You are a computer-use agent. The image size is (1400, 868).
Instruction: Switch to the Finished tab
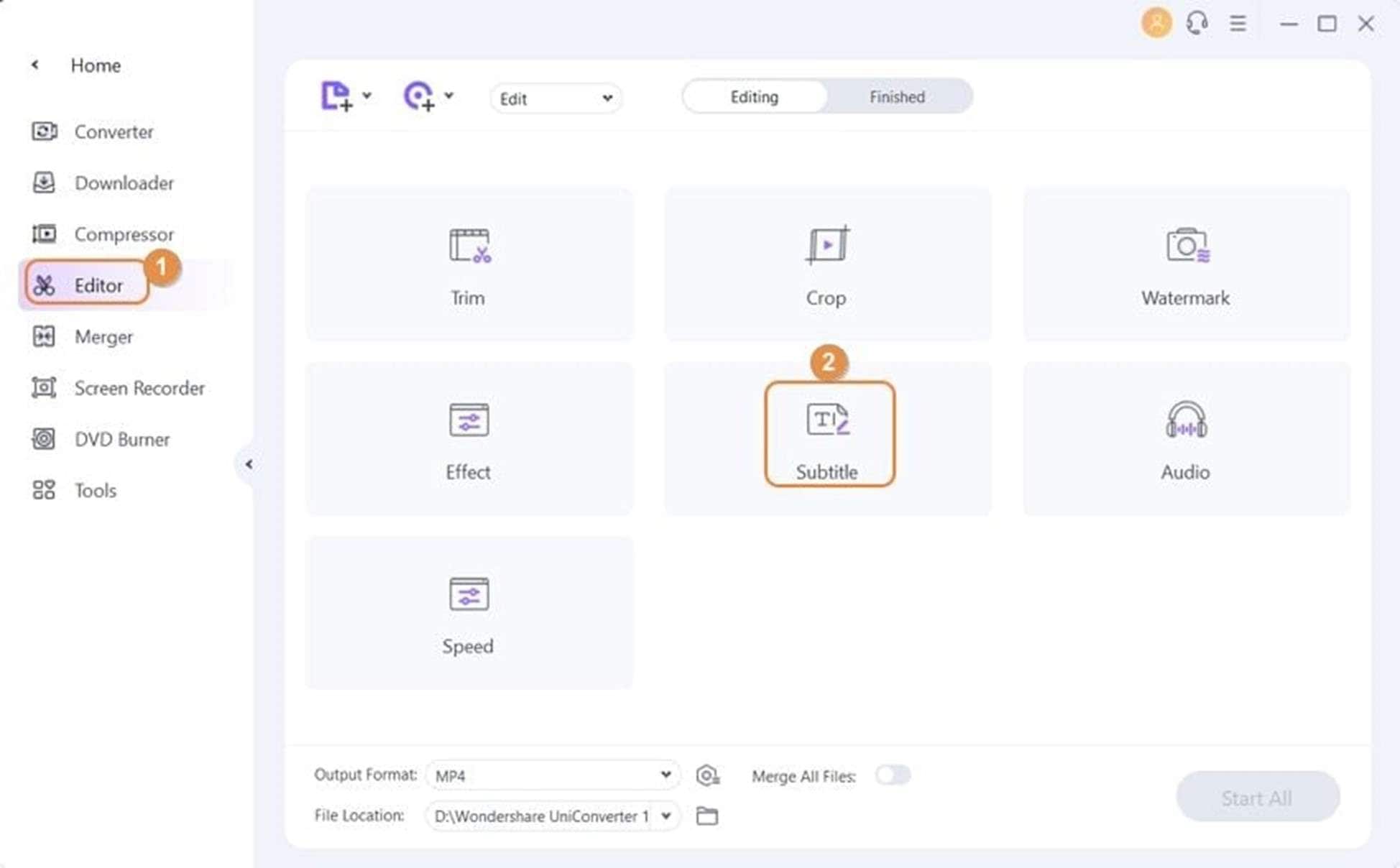tap(898, 96)
